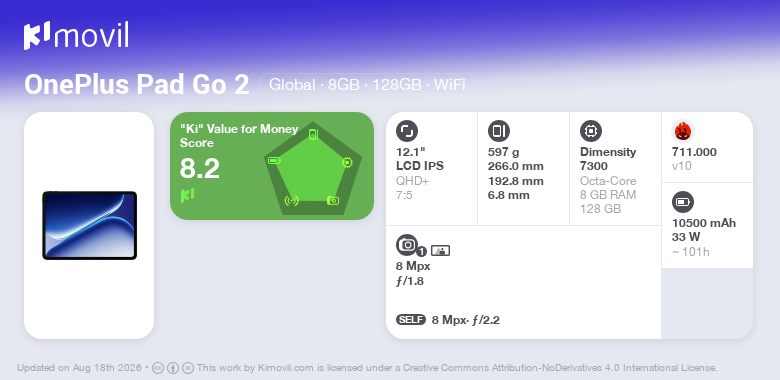
Task: Click the Kimovil logo
Action: click(x=76, y=36)
